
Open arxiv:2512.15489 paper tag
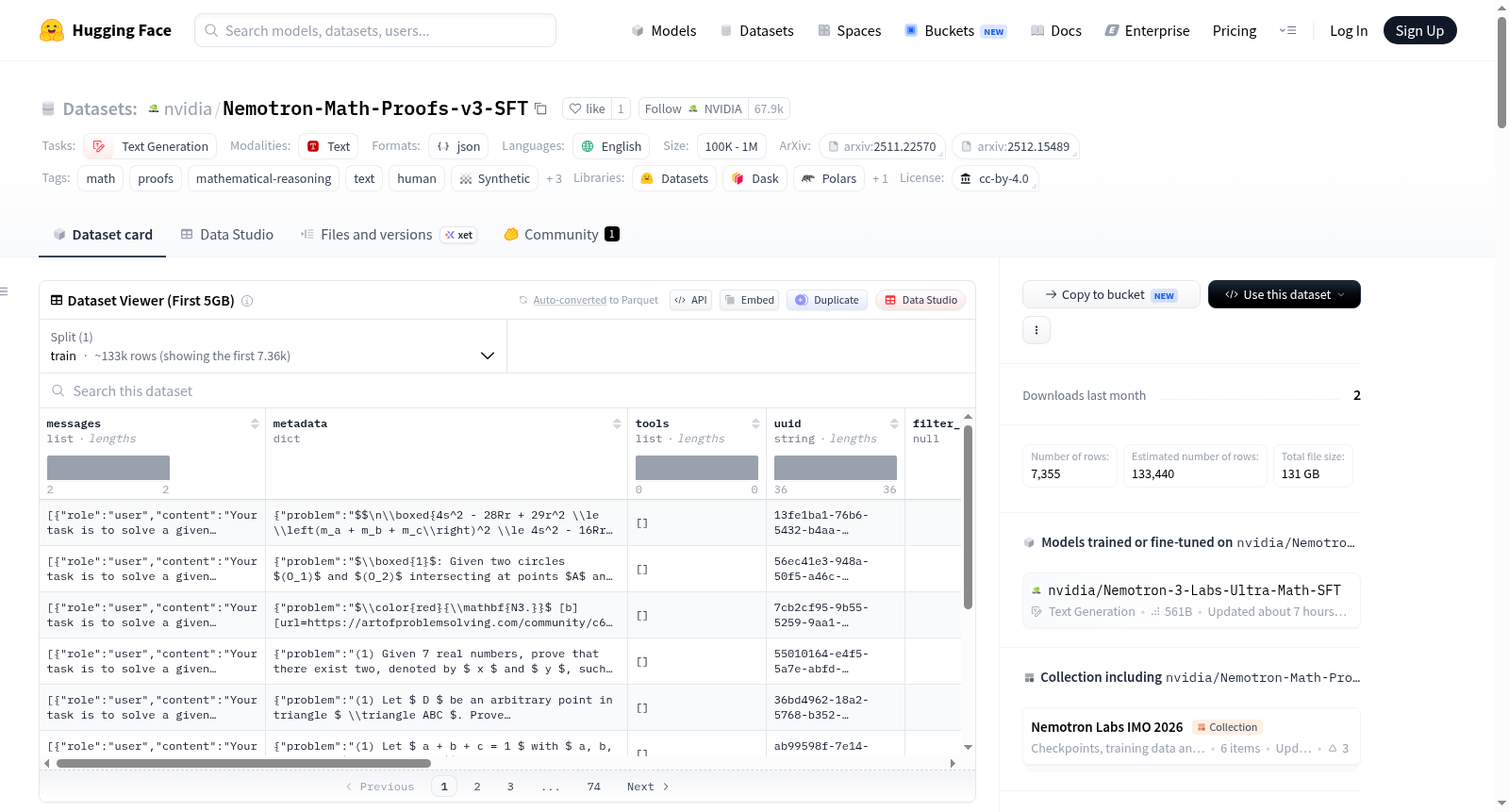[x=1016, y=146]
